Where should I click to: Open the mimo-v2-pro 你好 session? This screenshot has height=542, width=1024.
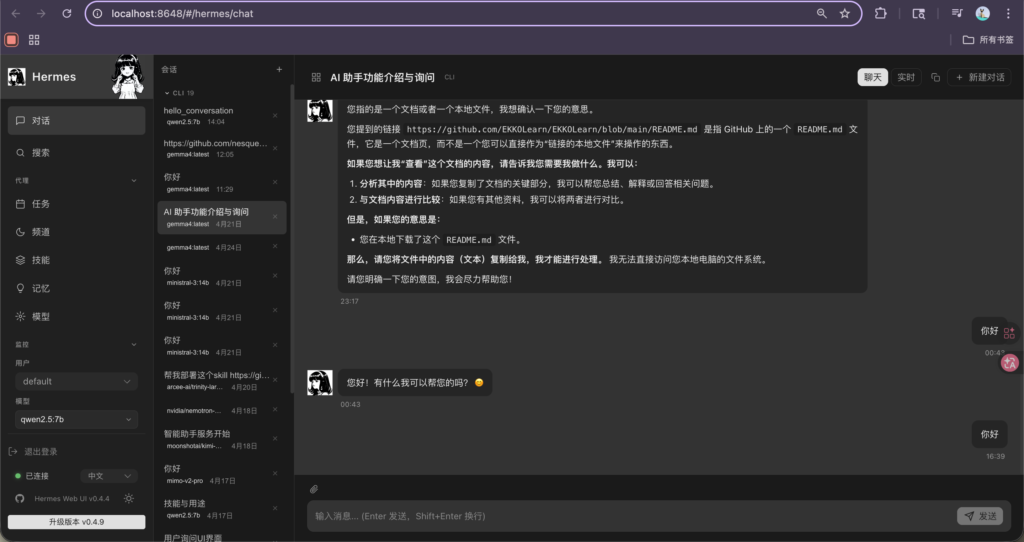tap(221, 474)
